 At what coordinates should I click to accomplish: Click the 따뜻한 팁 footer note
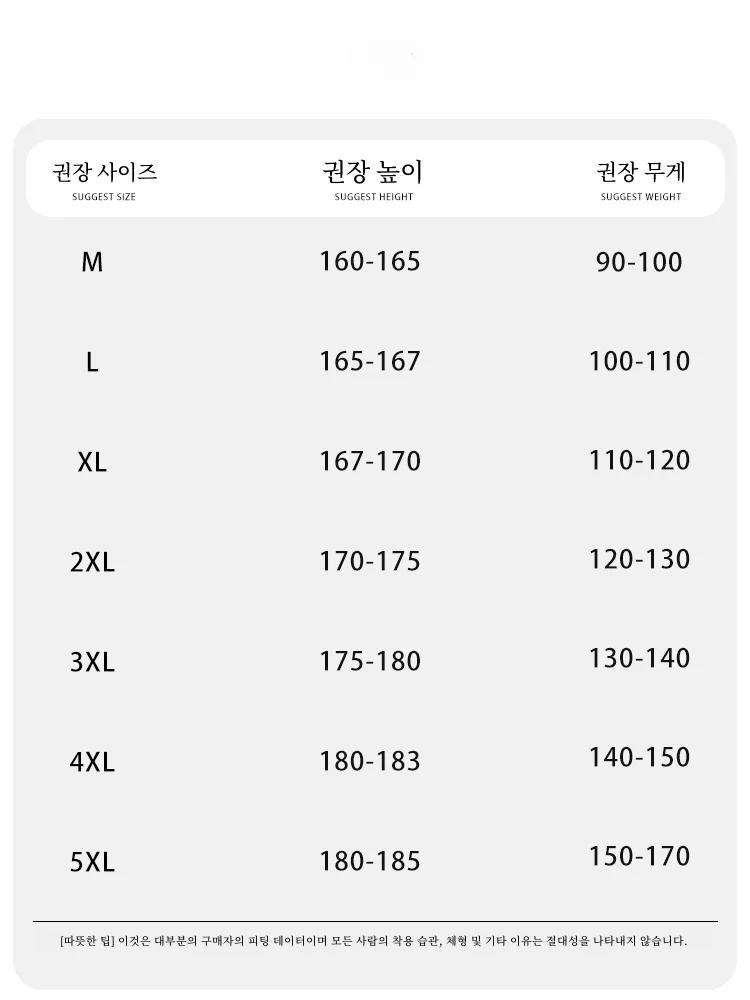click(x=374, y=941)
